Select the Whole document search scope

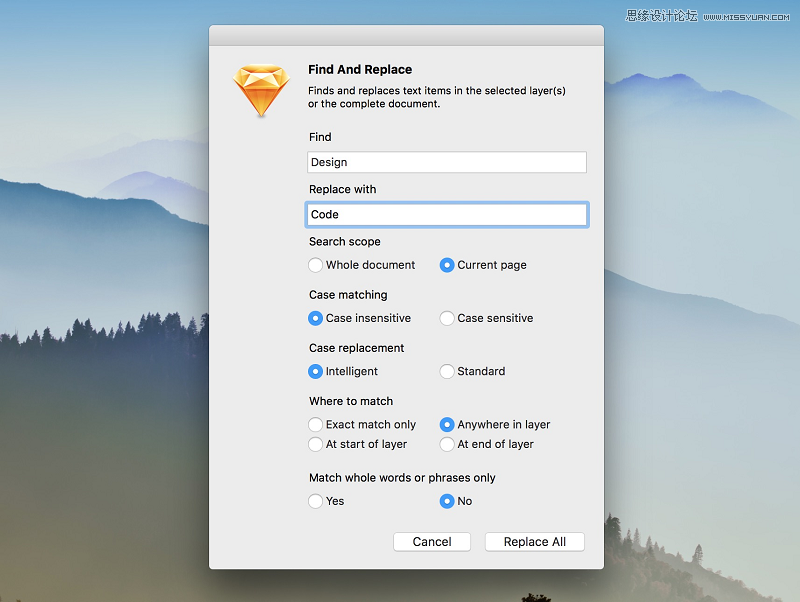point(316,265)
